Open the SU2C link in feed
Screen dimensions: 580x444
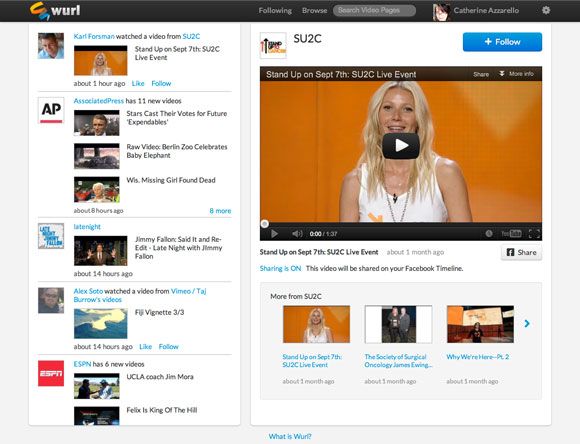tap(191, 36)
